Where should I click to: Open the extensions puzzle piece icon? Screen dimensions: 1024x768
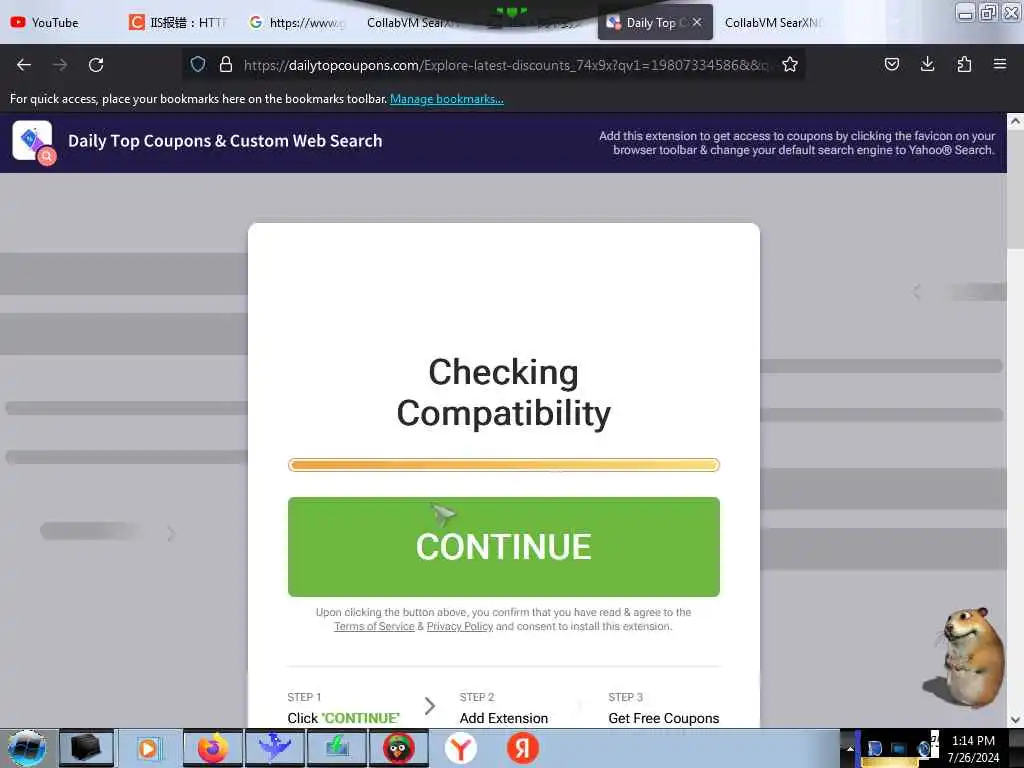coord(964,64)
